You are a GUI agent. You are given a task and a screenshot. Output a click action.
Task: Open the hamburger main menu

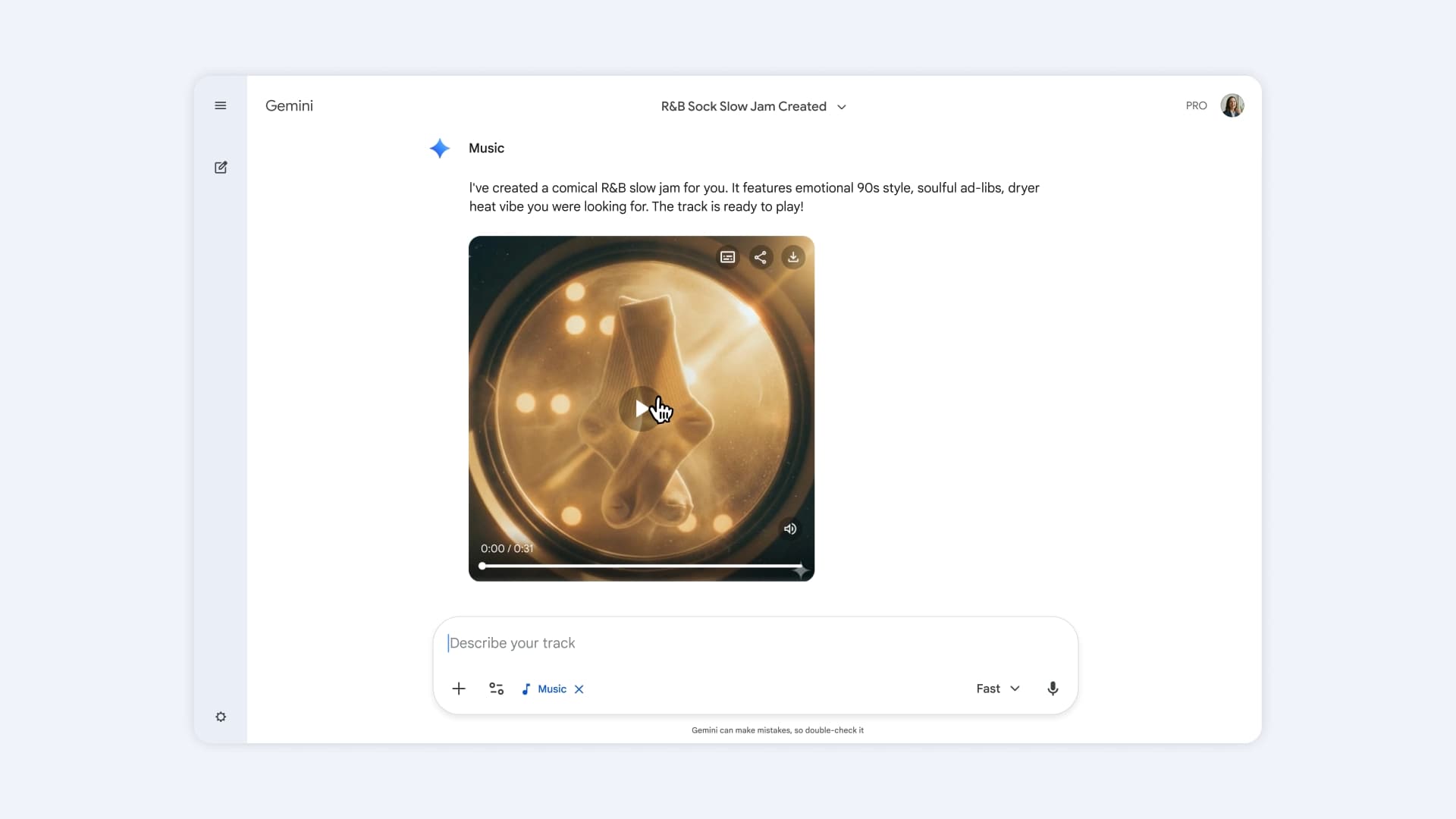pyautogui.click(x=221, y=105)
